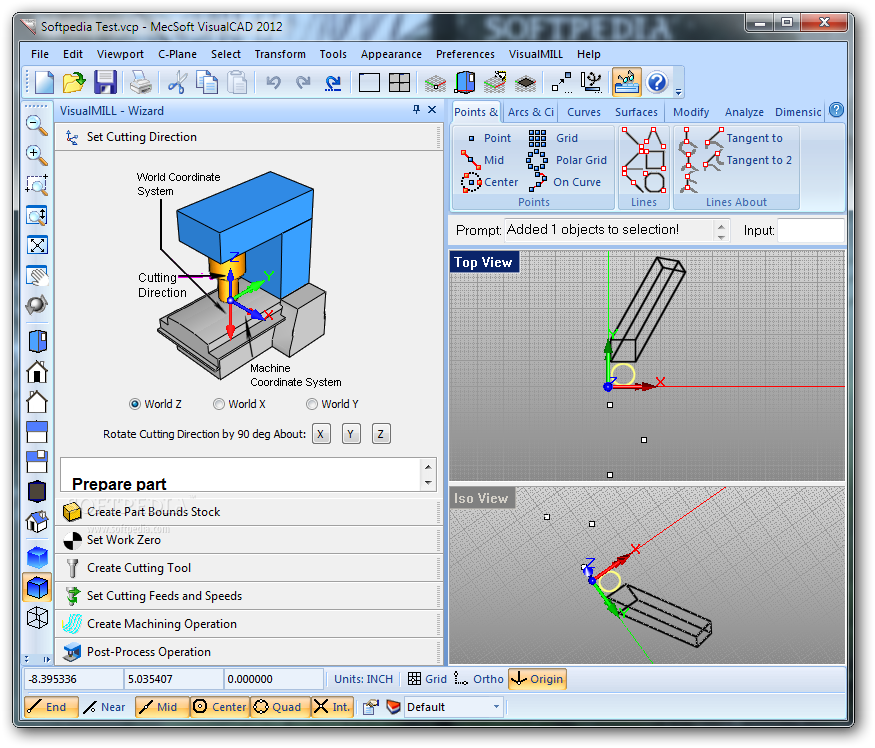Screen dimensions: 875x748
Task: Toggle the End object snap
Action: [x=51, y=707]
